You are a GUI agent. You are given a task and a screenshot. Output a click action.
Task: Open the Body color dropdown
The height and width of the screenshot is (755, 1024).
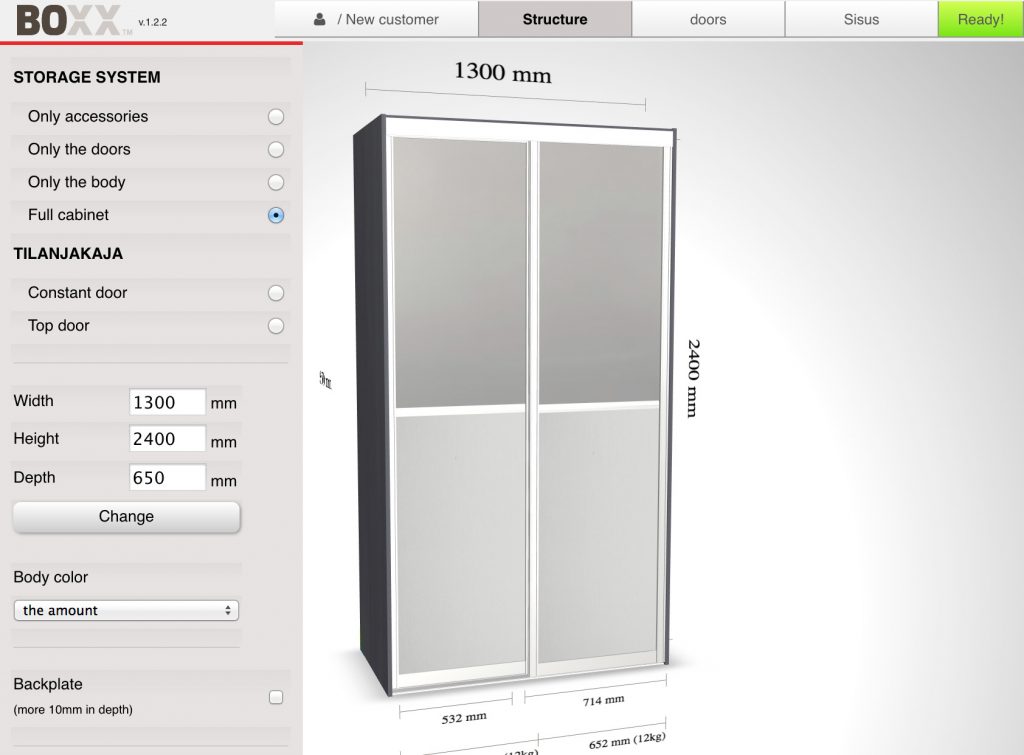click(x=126, y=610)
